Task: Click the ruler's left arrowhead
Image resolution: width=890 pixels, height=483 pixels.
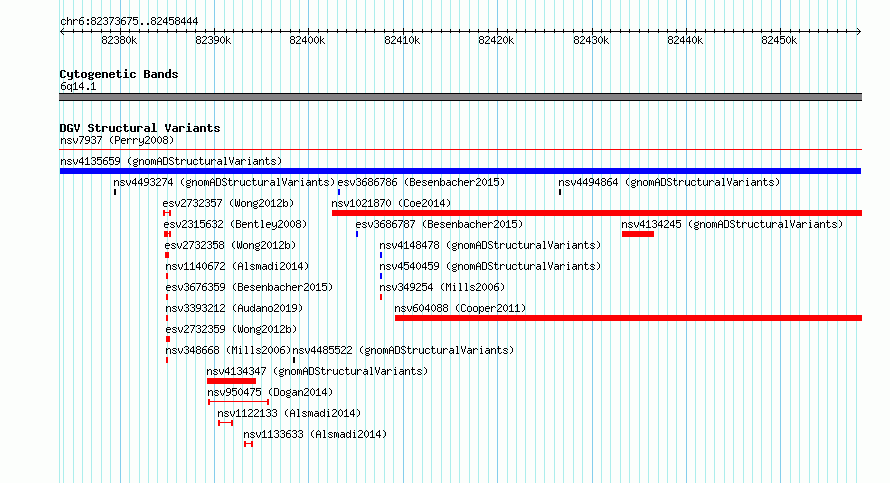Action: [62, 32]
